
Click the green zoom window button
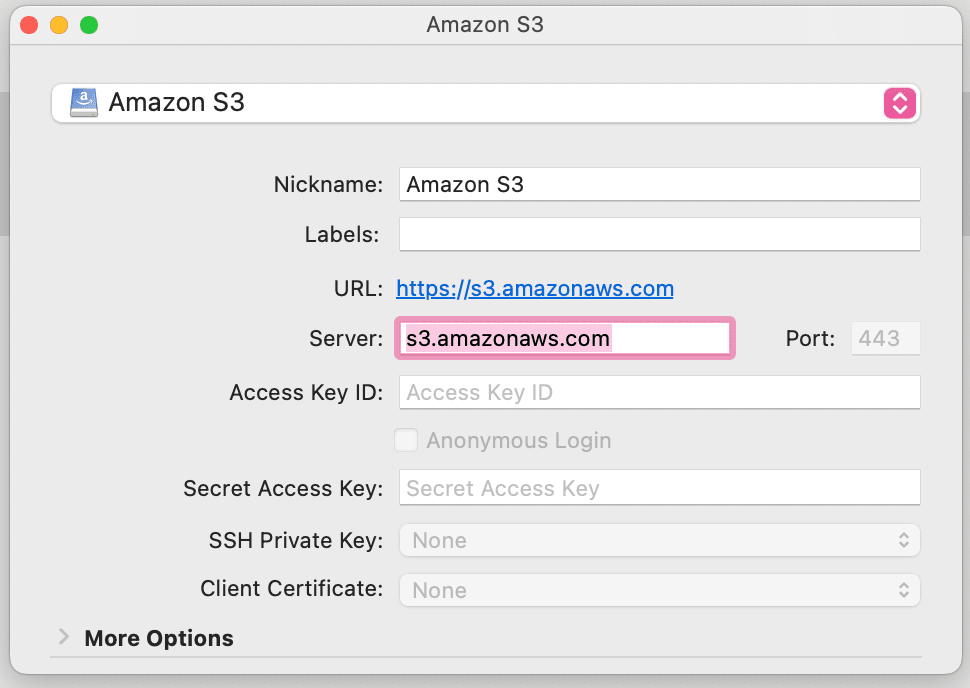pos(89,24)
